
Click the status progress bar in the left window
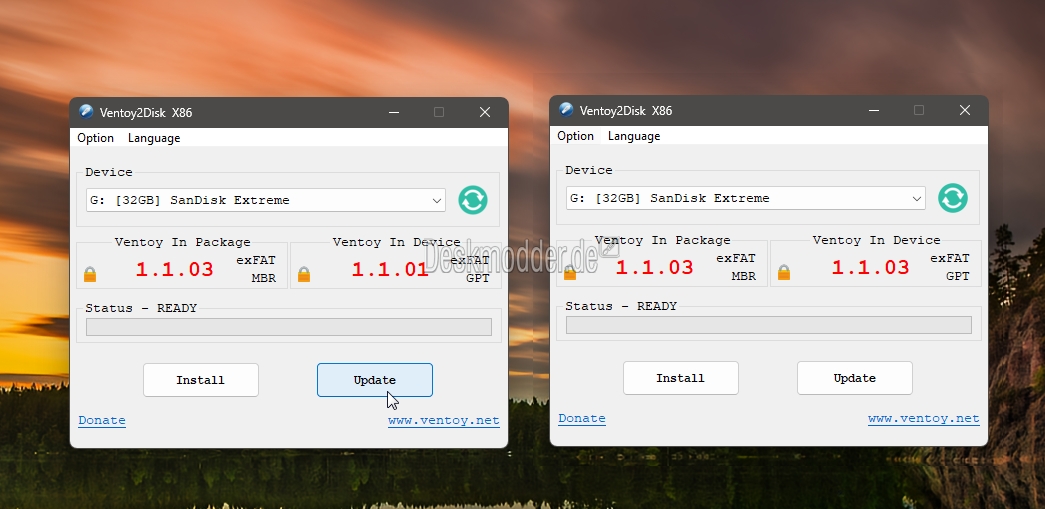(289, 326)
